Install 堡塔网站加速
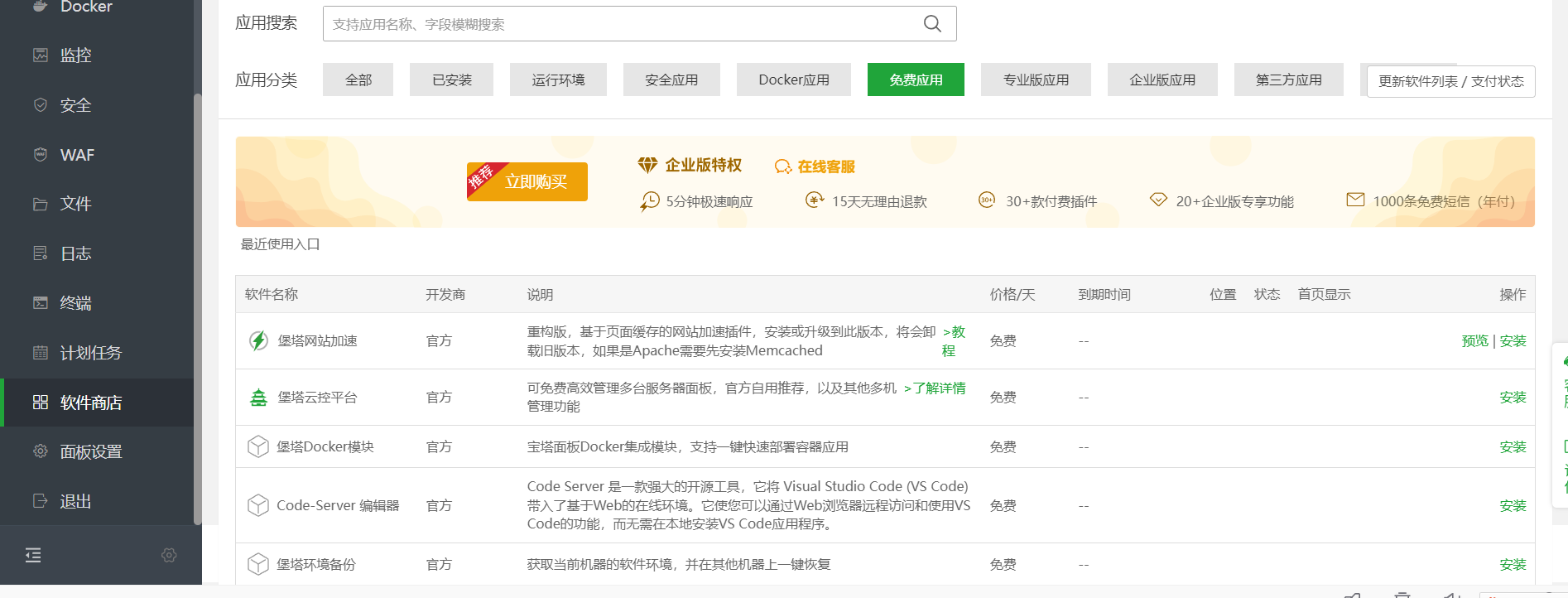The image size is (1568, 598). tap(1513, 340)
